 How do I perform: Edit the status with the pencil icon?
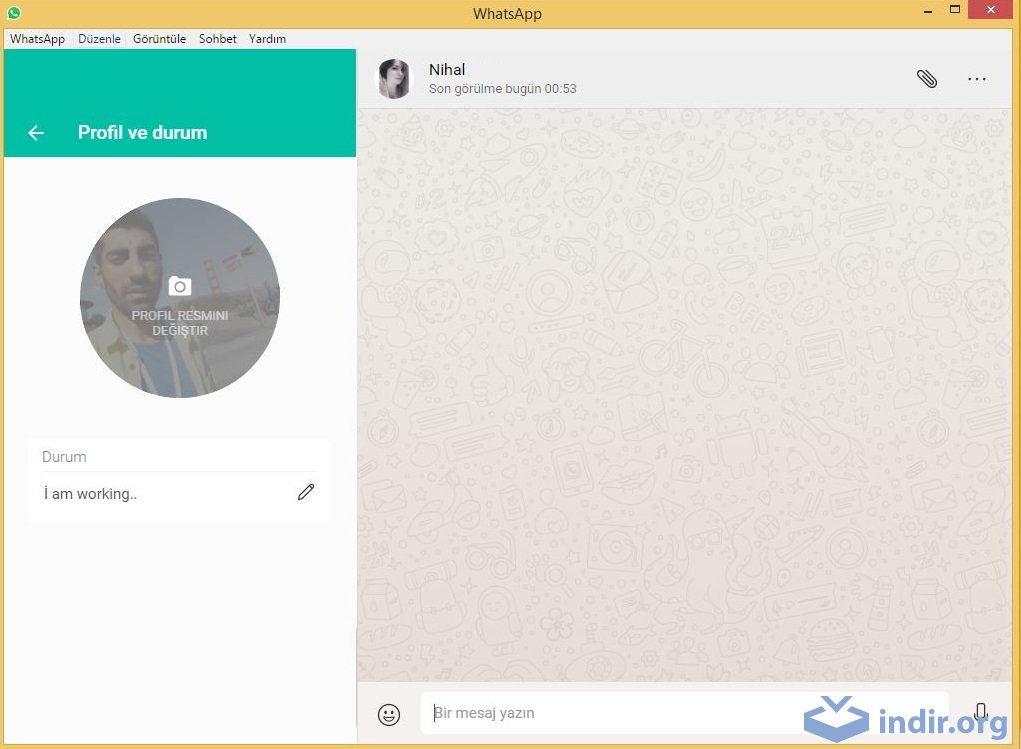[306, 492]
